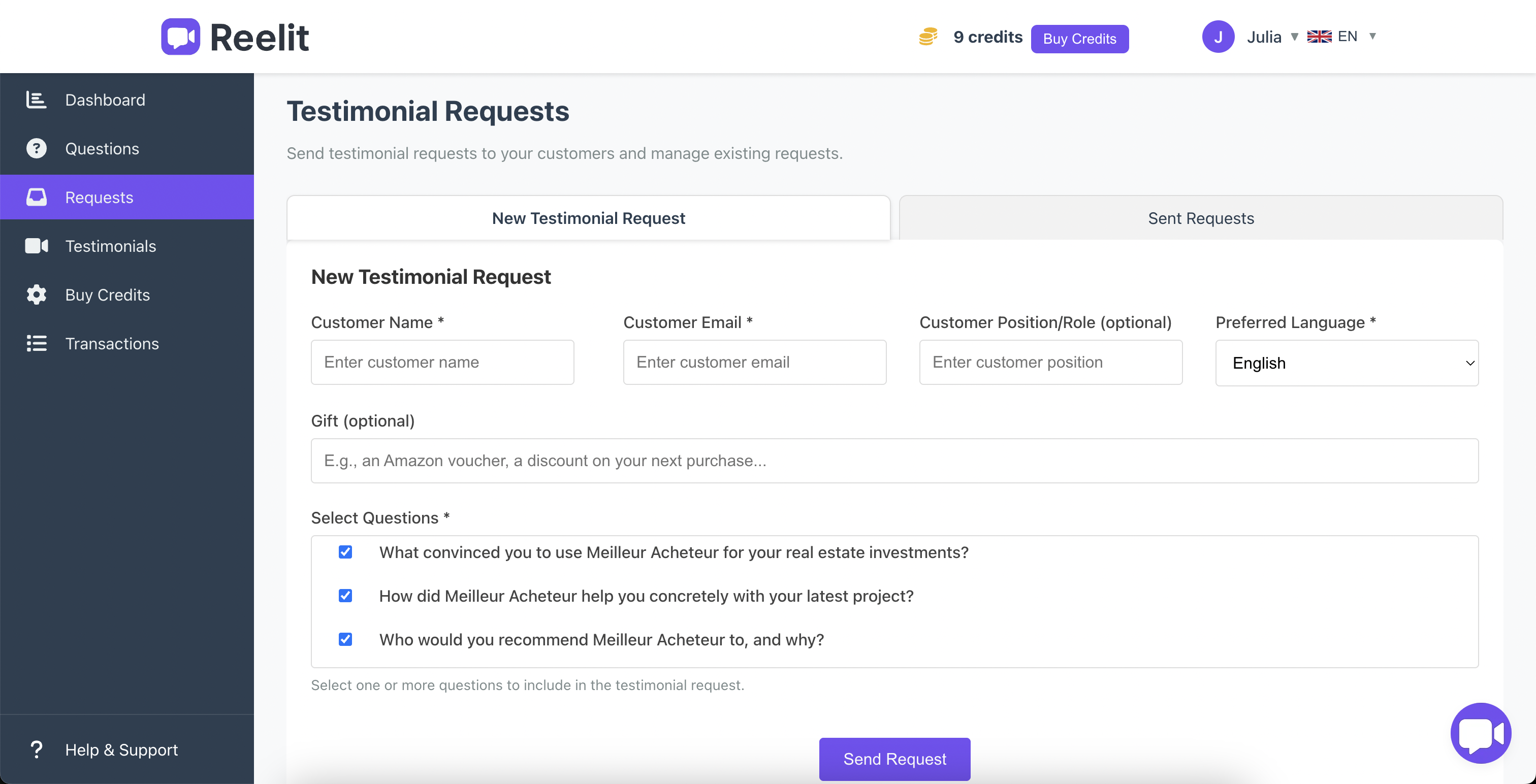Switch to the Sent Requests tab
Screen dimensions: 1536x784
[1201, 218]
